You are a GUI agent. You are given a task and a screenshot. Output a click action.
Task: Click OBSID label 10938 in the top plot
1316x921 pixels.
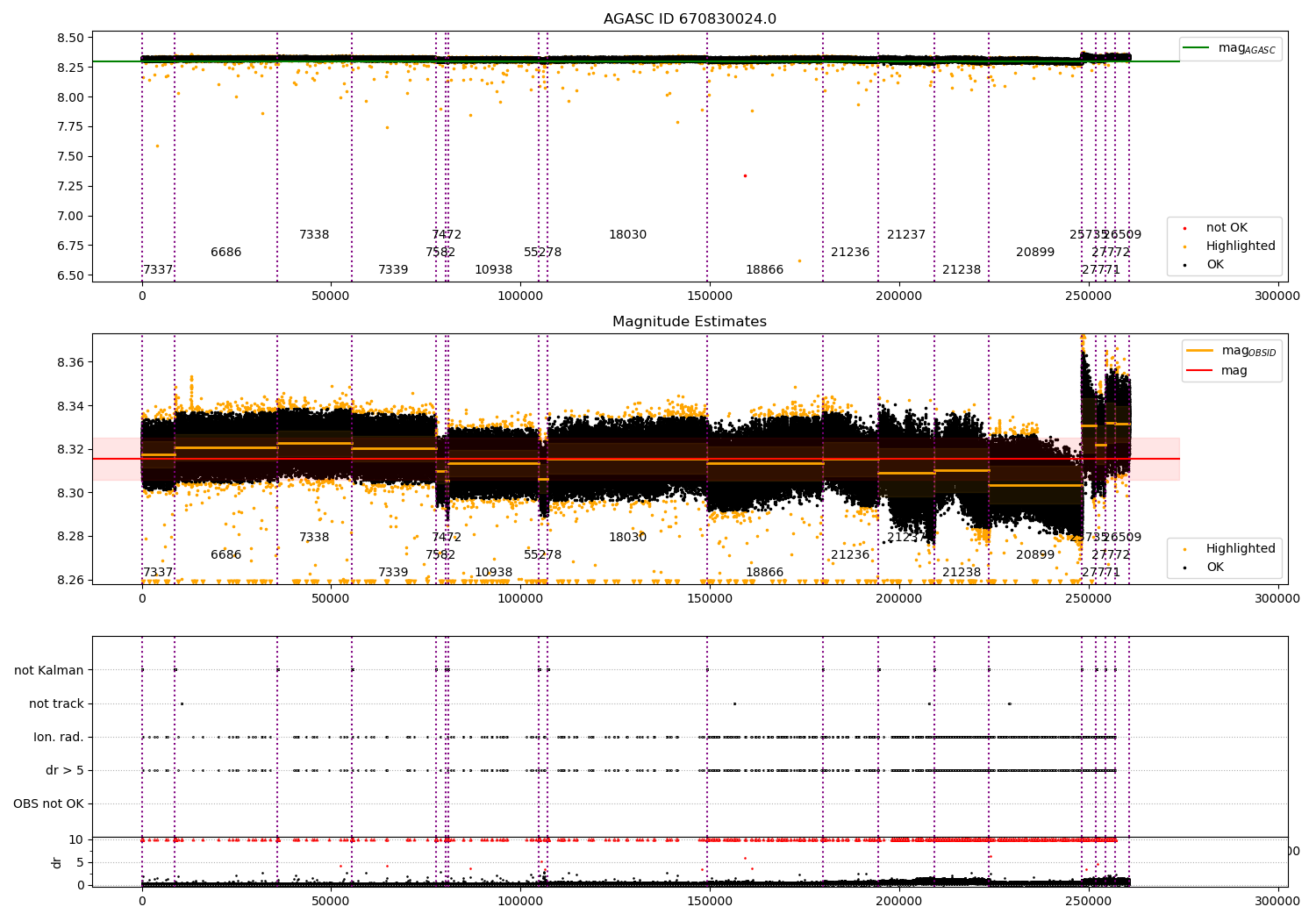pos(493,269)
